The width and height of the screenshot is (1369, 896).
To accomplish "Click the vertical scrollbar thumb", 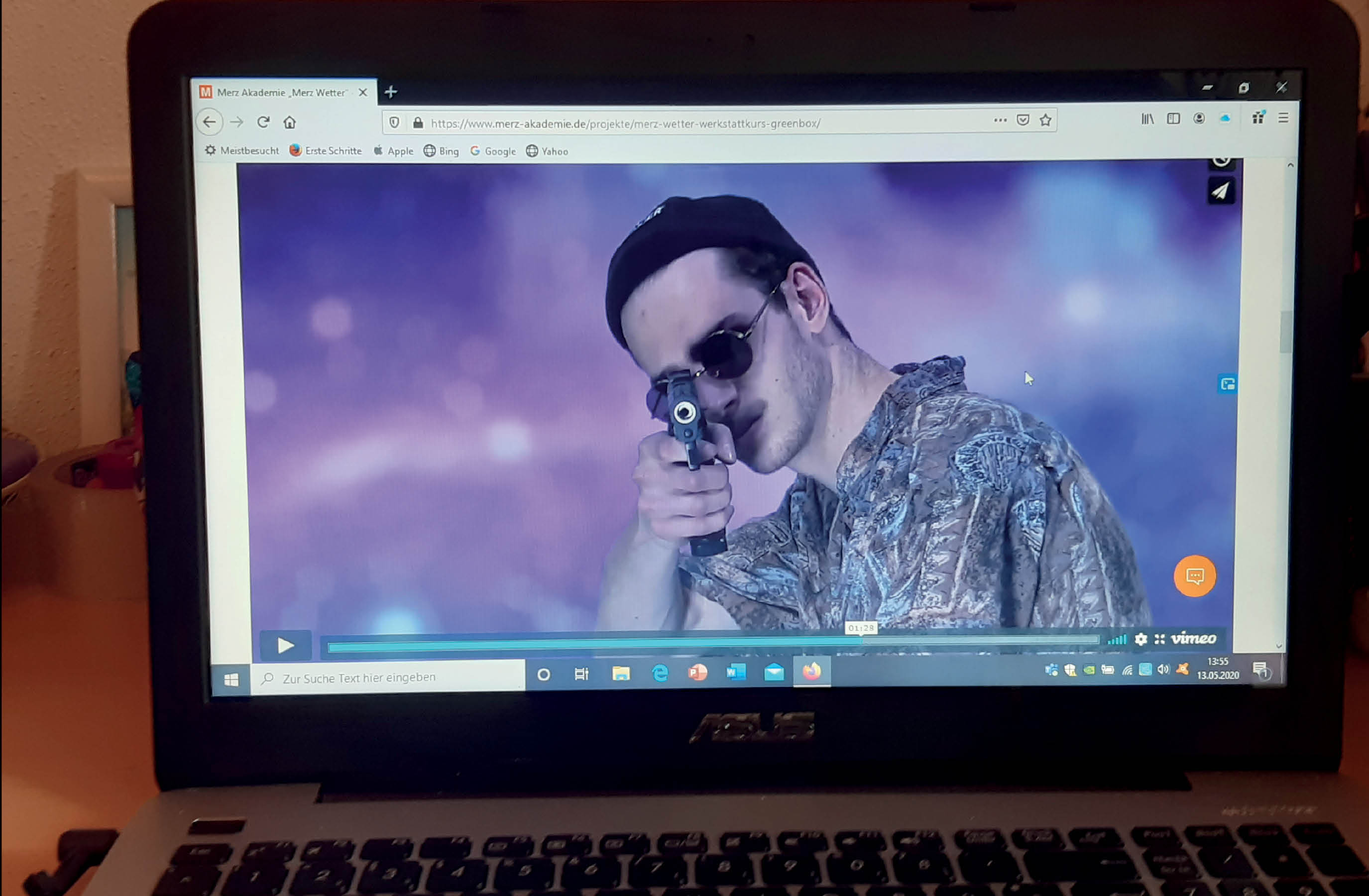I will click(x=1286, y=333).
